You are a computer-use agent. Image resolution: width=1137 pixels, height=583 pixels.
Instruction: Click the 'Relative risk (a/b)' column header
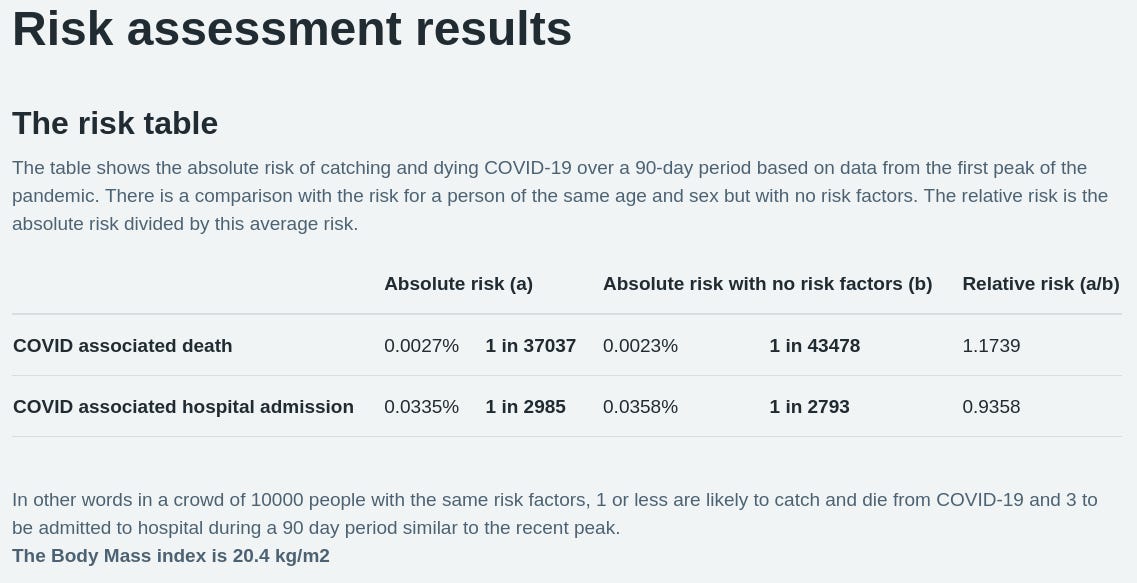pyautogui.click(x=1041, y=284)
